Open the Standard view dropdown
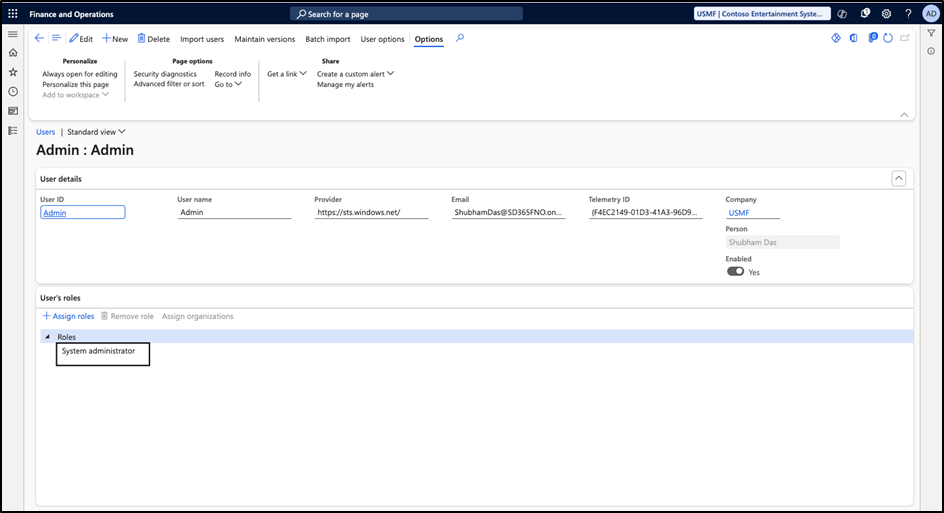 pos(96,132)
